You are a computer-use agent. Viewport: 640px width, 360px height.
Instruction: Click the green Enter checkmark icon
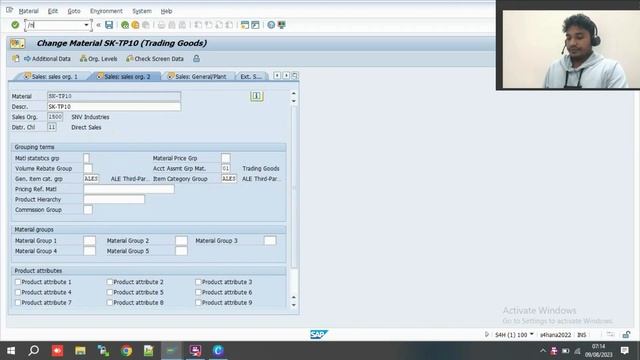(15, 25)
